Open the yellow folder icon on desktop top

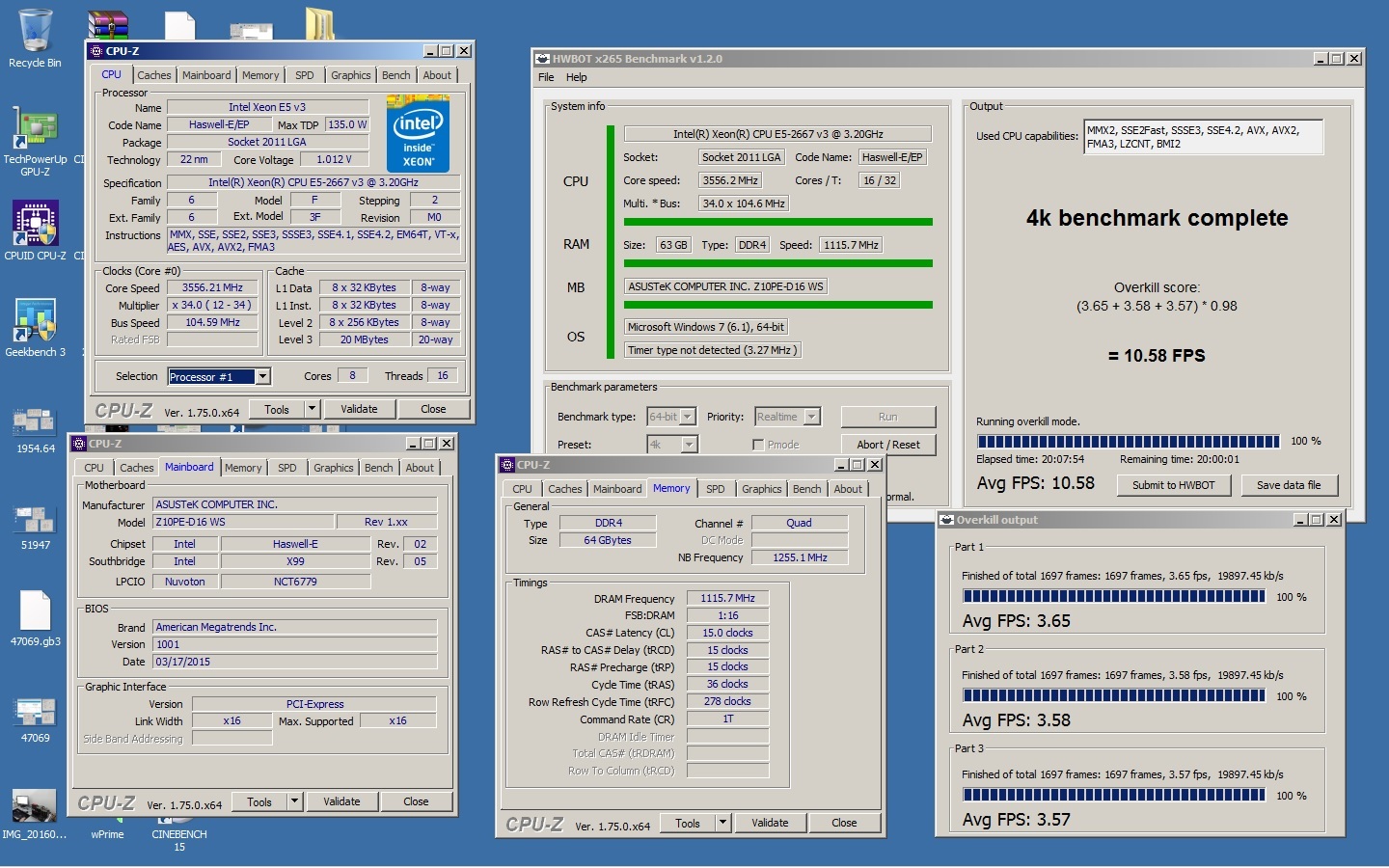(319, 23)
